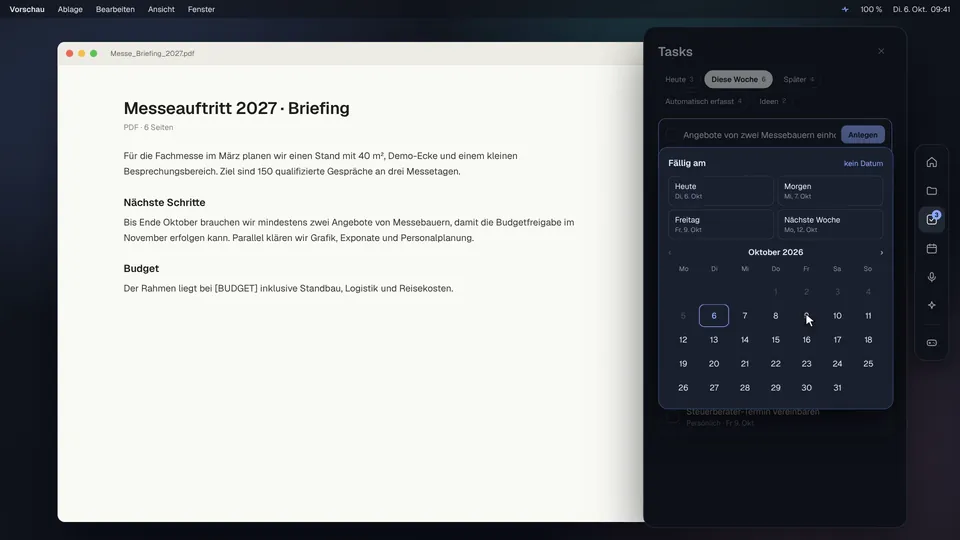The image size is (960, 540).
Task: Click the bottom card icon in the sidebar
Action: point(931,343)
